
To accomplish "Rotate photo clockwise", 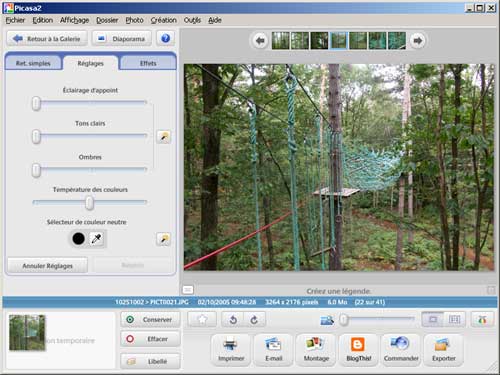I will pos(254,320).
